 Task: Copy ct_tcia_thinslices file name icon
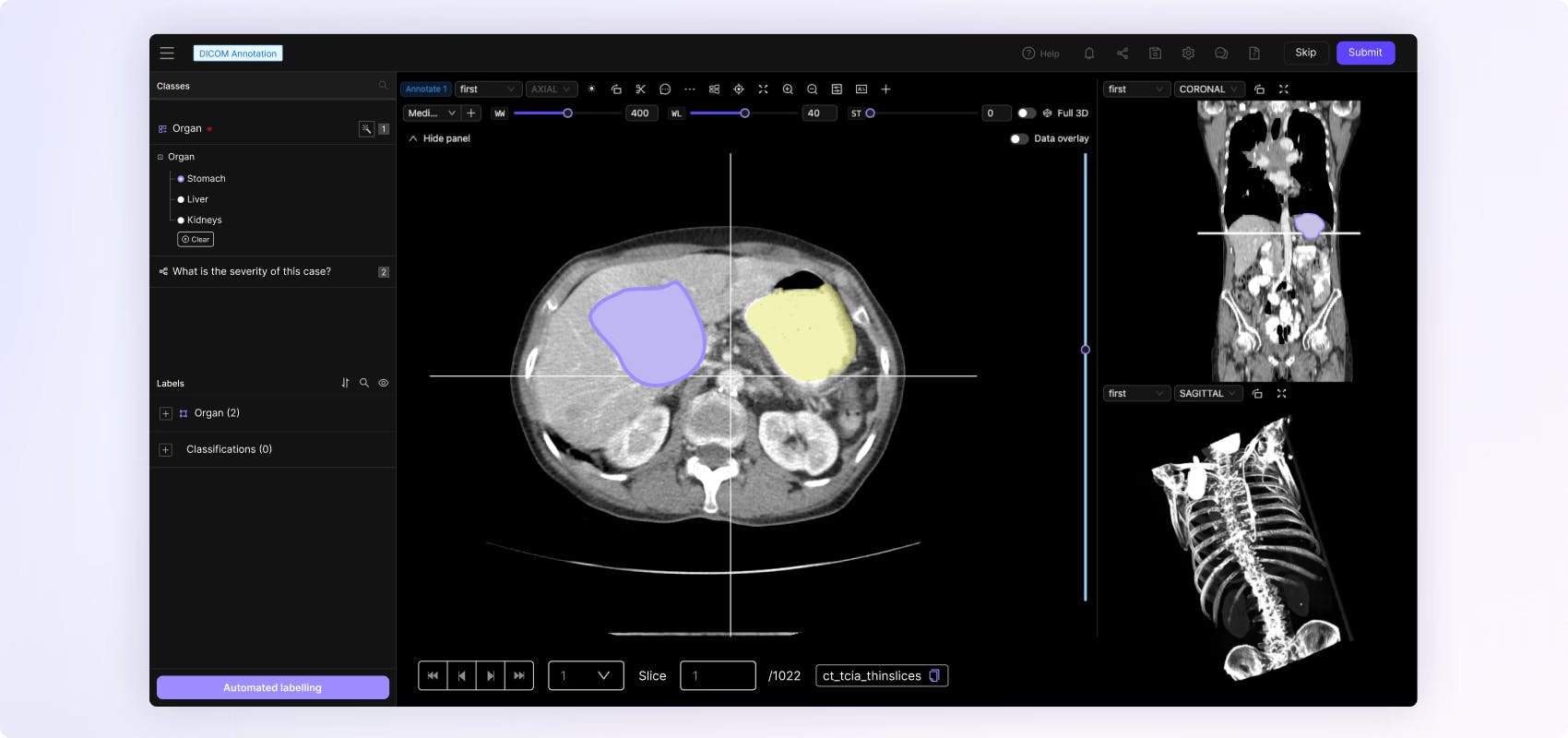click(934, 676)
